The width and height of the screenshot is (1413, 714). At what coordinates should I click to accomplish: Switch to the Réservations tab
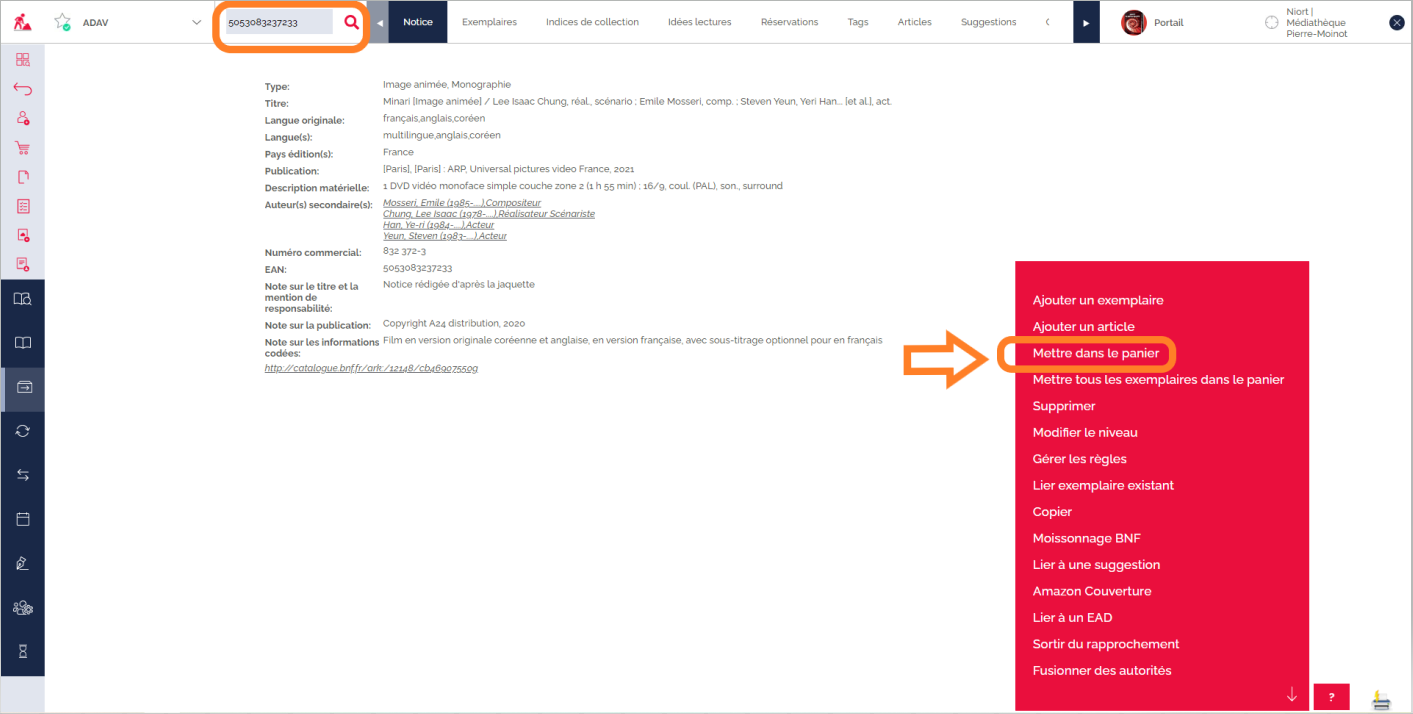[789, 22]
